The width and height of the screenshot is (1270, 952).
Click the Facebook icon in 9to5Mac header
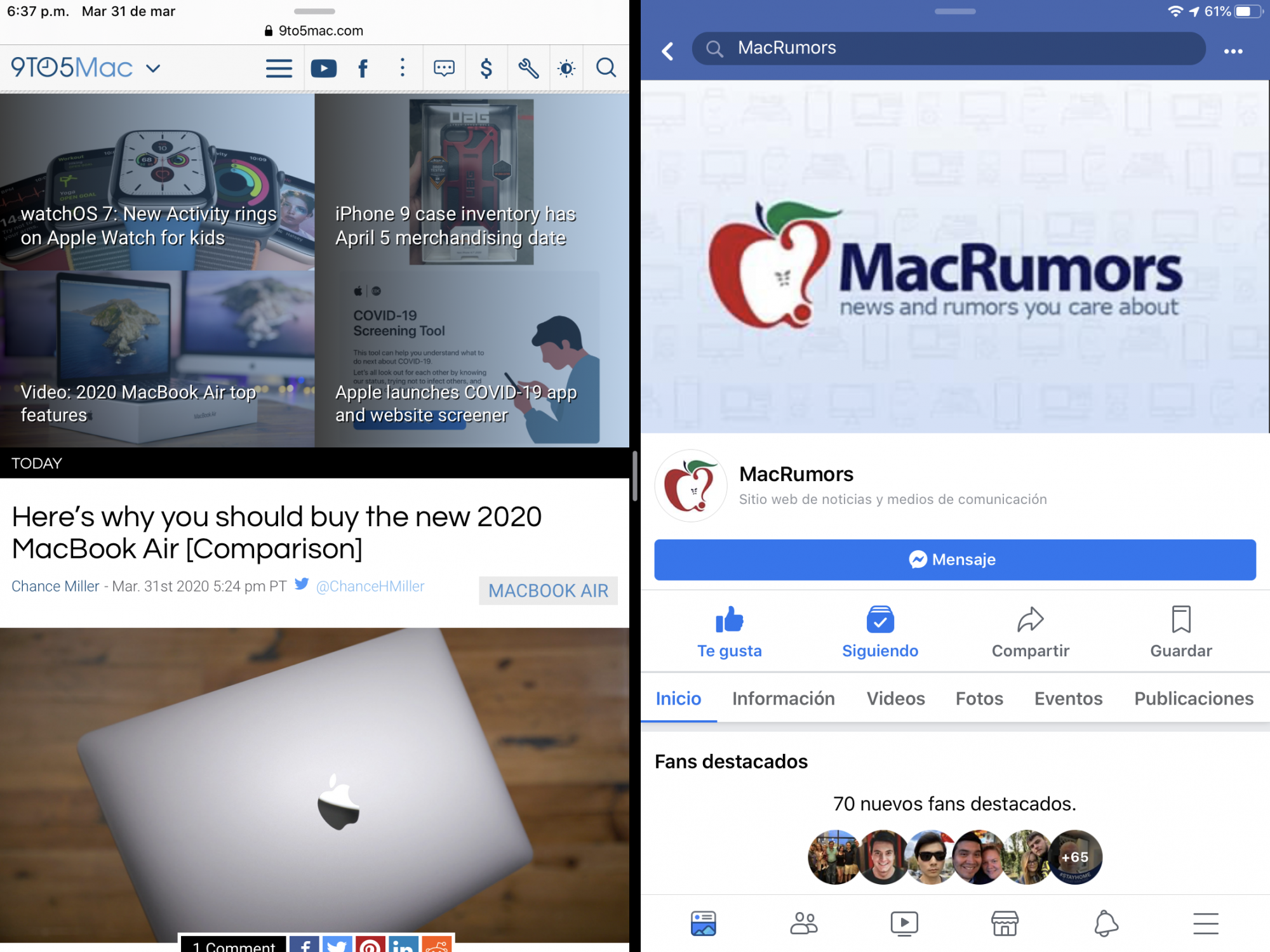pyautogui.click(x=363, y=68)
